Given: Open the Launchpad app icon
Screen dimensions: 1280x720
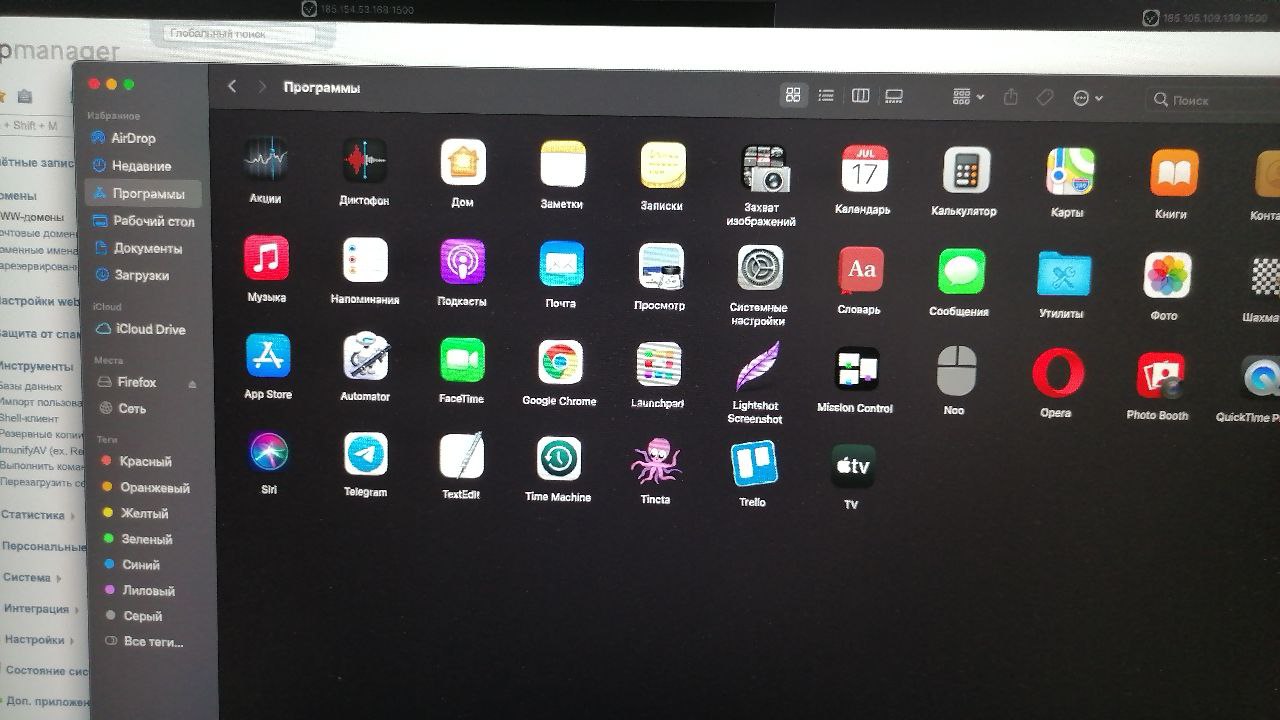Looking at the screenshot, I should [659, 364].
